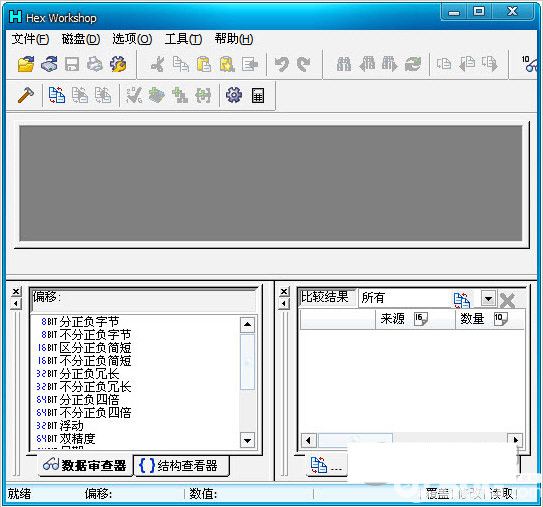Open the 工具(T) menu

click(184, 39)
